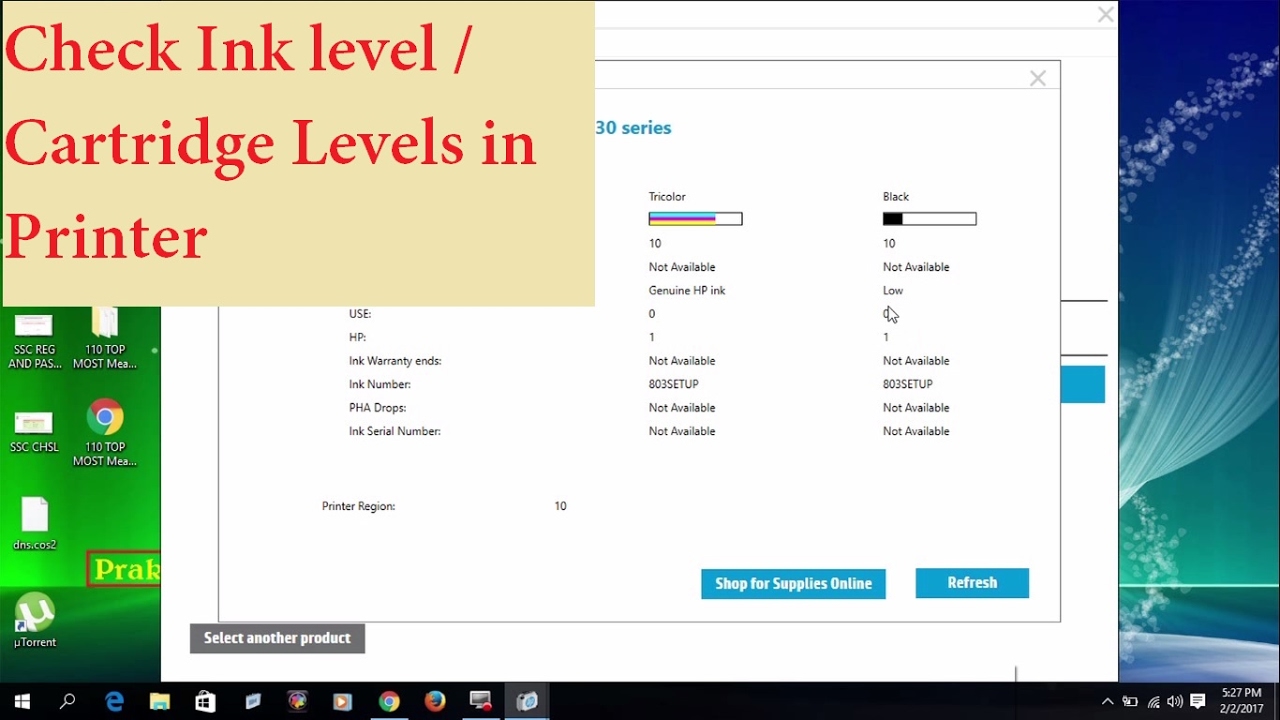The height and width of the screenshot is (720, 1280).
Task: Click Tricolor 'Not Available' in Ink Warranty row
Action: point(682,361)
